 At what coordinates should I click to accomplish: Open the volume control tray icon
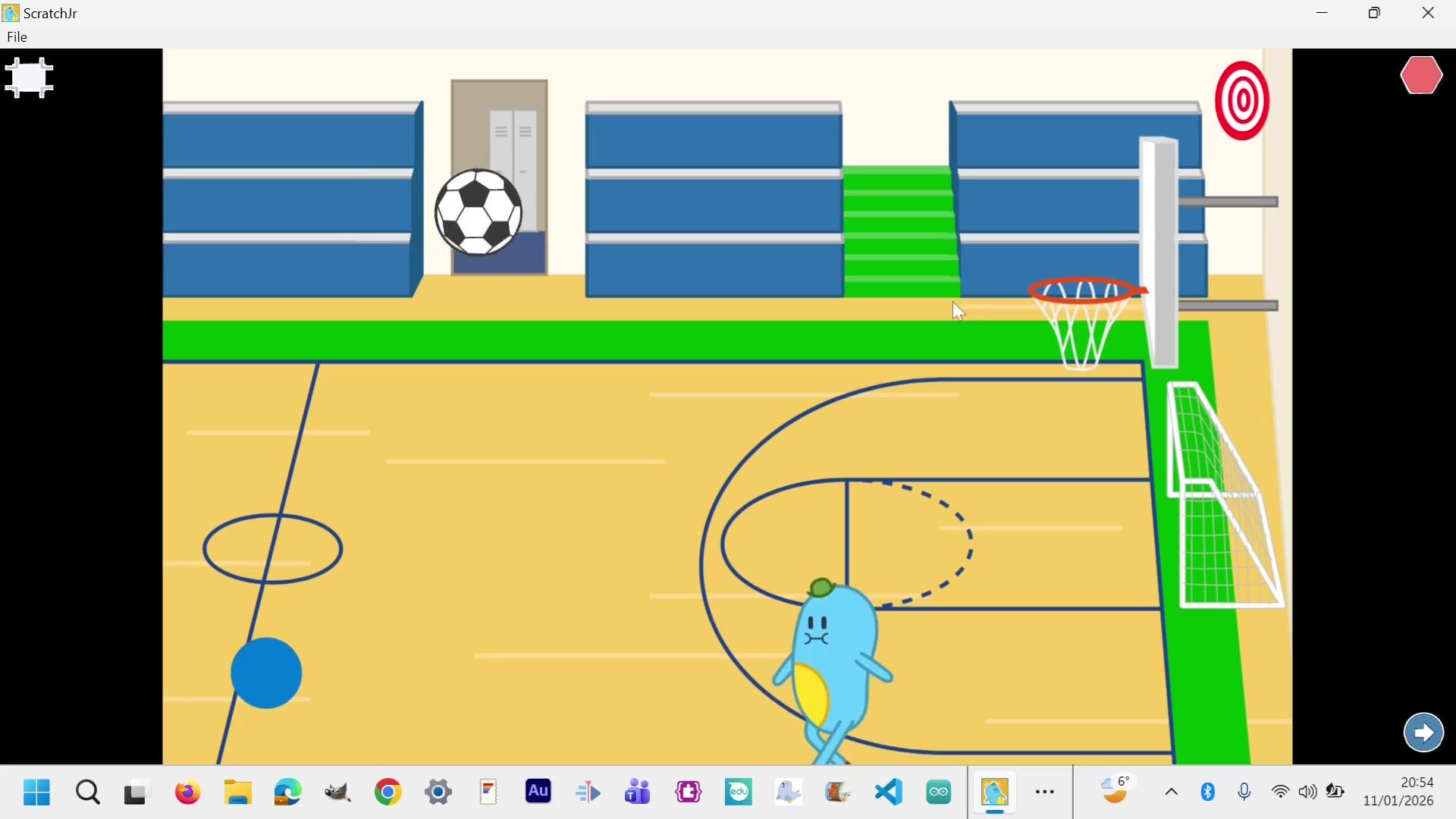(1307, 792)
